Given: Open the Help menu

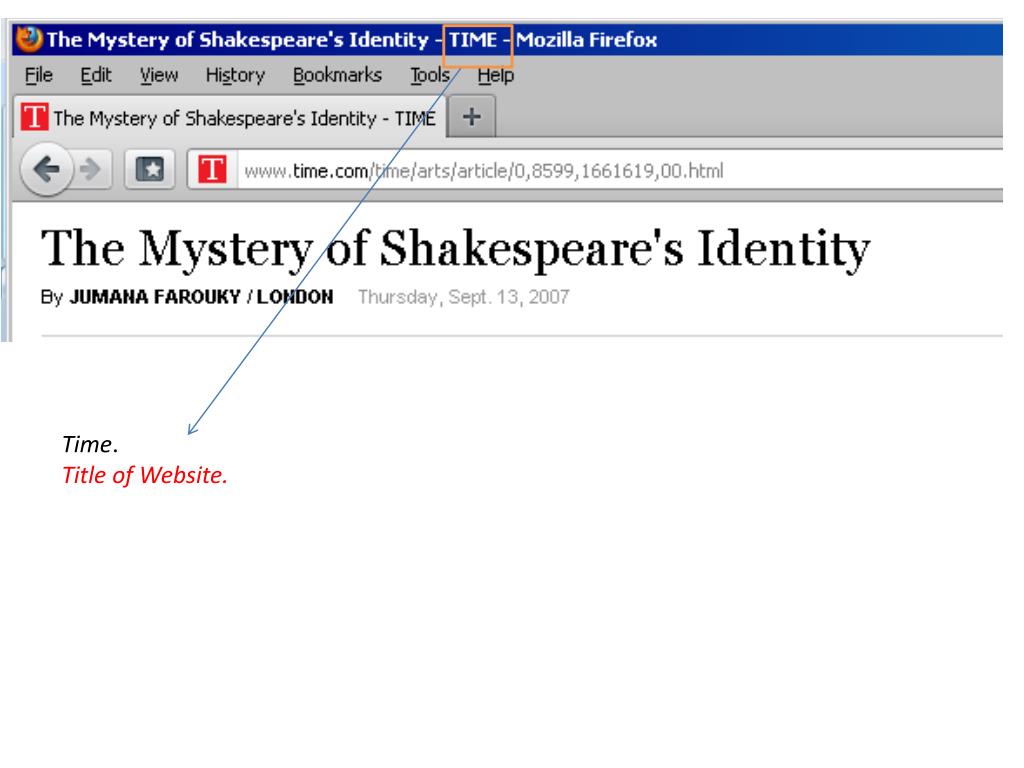Looking at the screenshot, I should click(496, 76).
